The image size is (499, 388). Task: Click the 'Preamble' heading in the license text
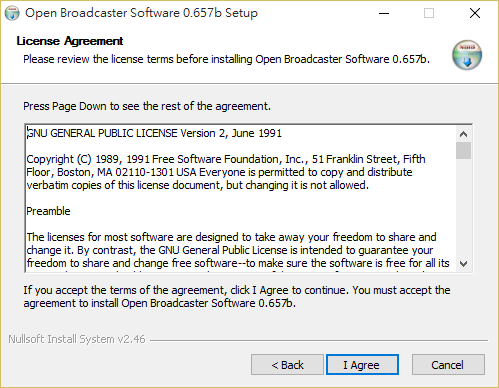(48, 211)
